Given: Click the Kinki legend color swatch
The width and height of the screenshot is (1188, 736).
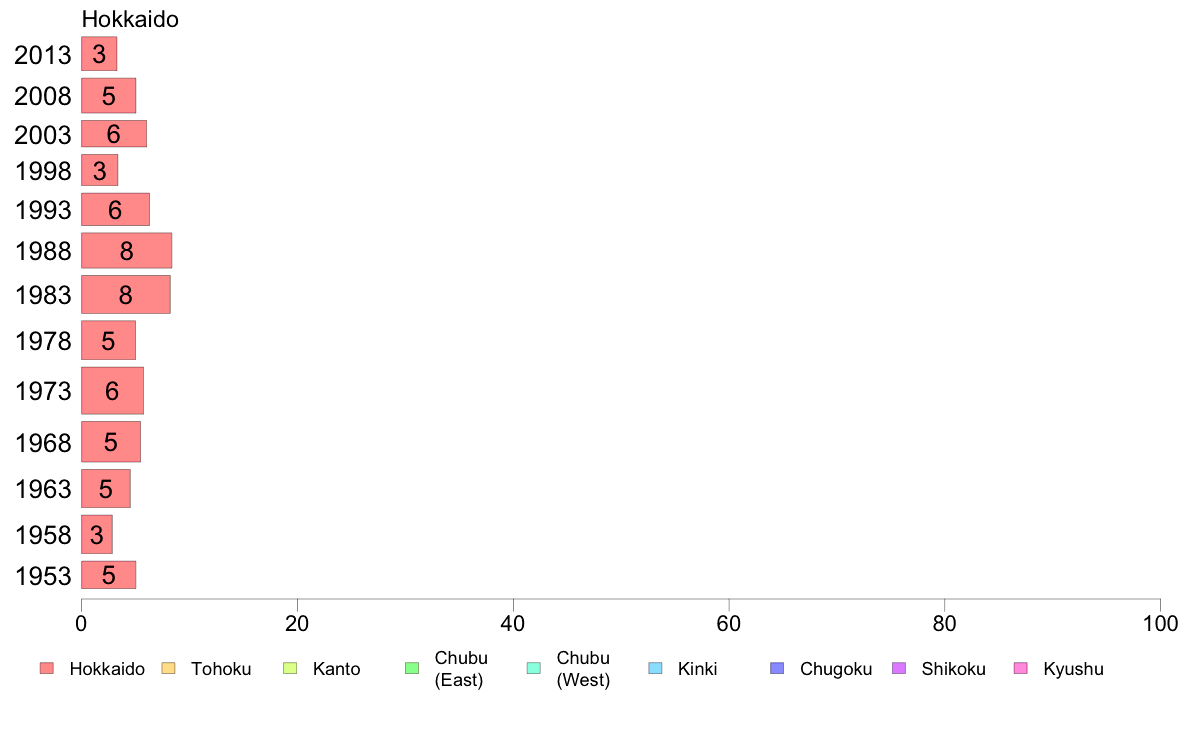Looking at the screenshot, I should coord(656,668).
